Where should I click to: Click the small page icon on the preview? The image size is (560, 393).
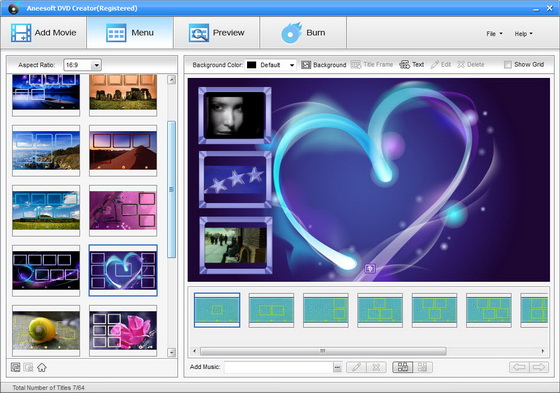point(370,268)
